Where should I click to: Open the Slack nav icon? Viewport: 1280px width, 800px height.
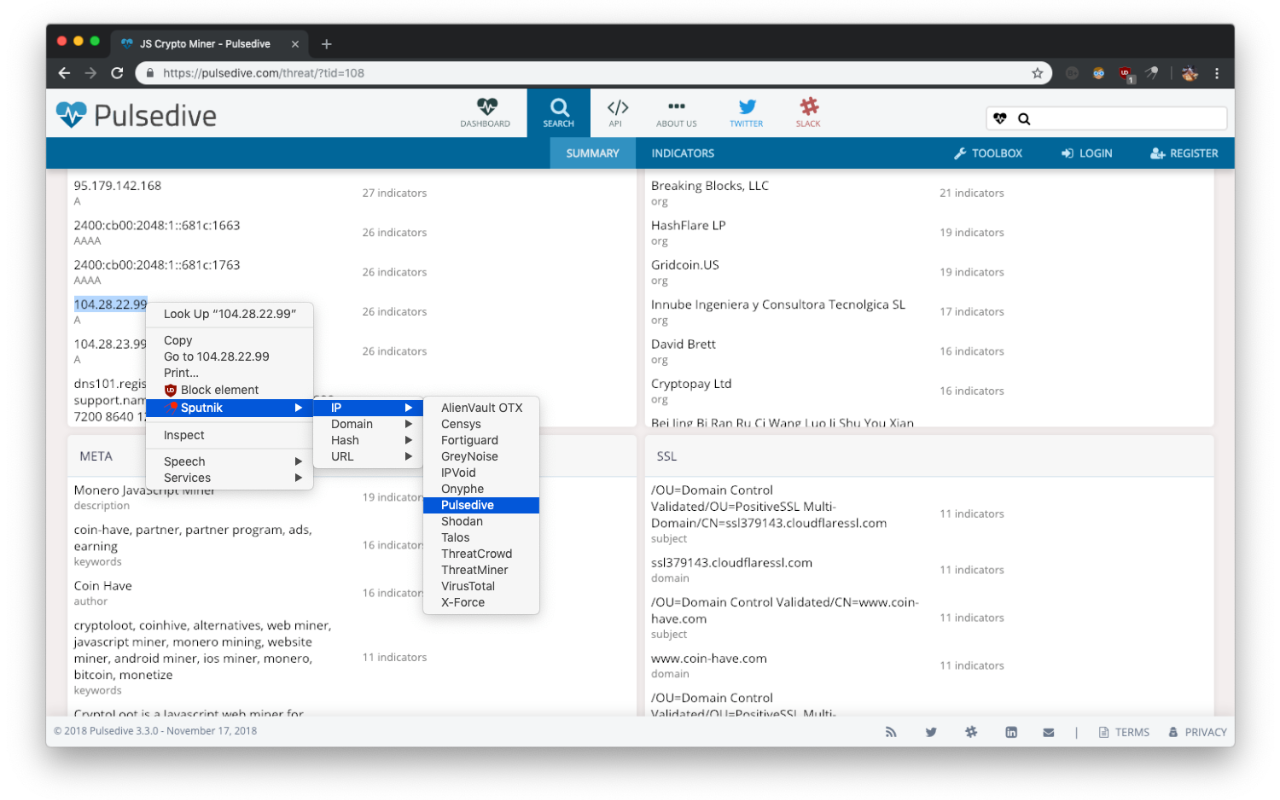(x=808, y=106)
